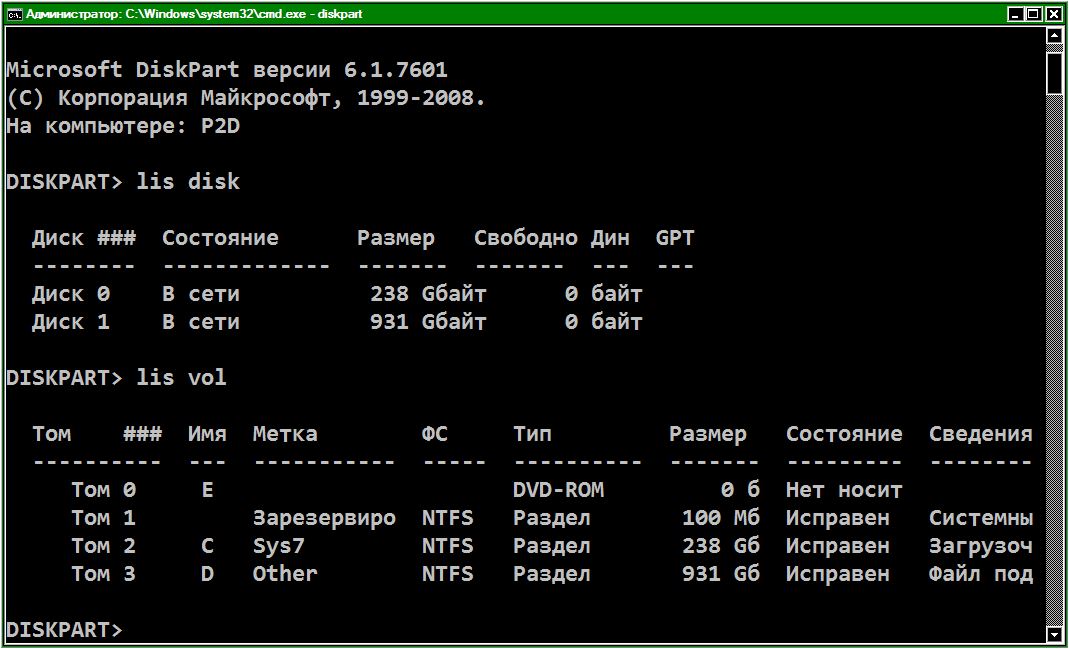Click the Том 0 volume entry

tap(103, 490)
